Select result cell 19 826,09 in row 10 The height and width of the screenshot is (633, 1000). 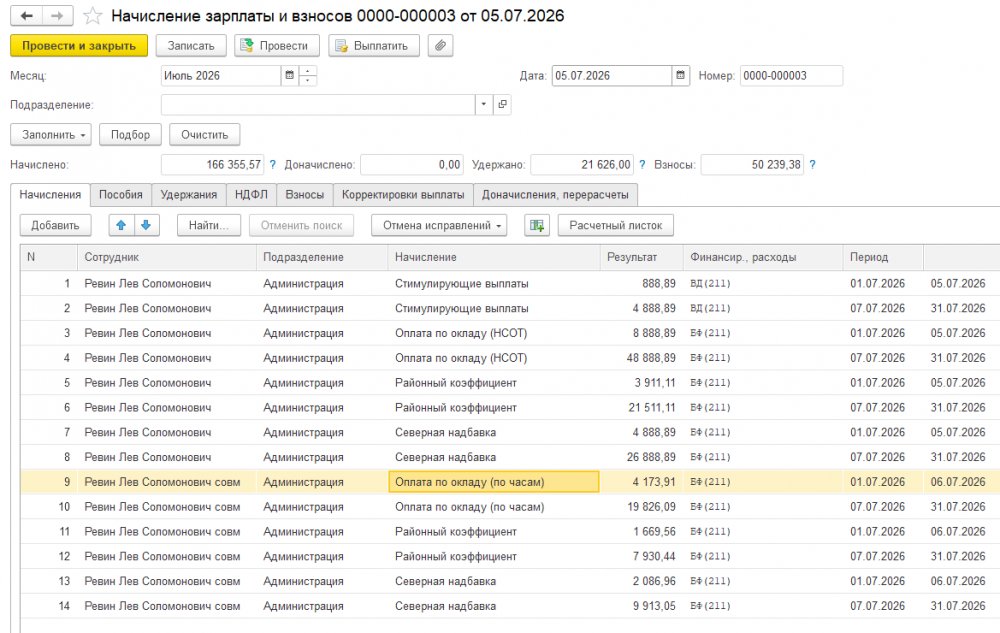(x=642, y=507)
